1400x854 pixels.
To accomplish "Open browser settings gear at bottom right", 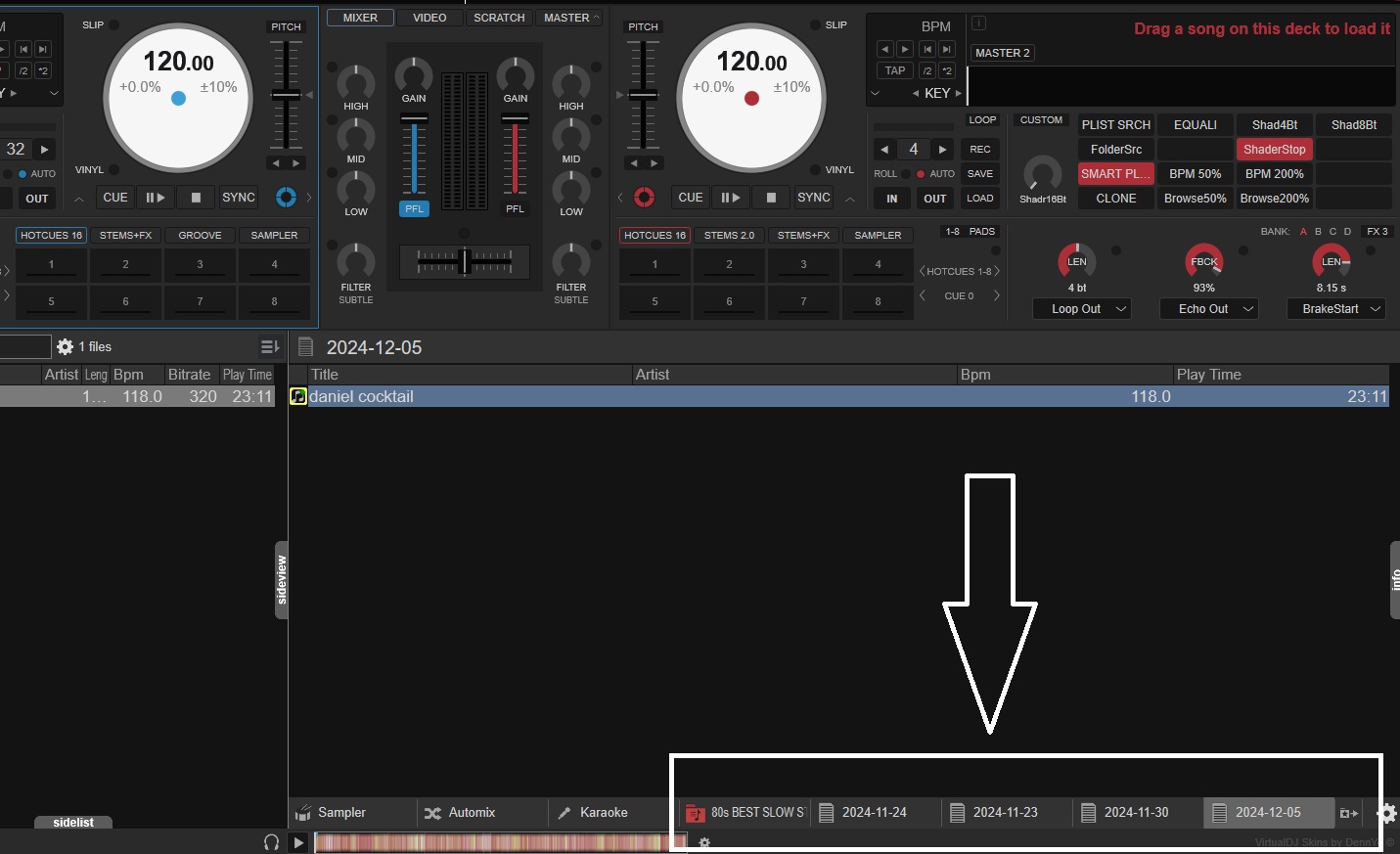I will [1387, 813].
